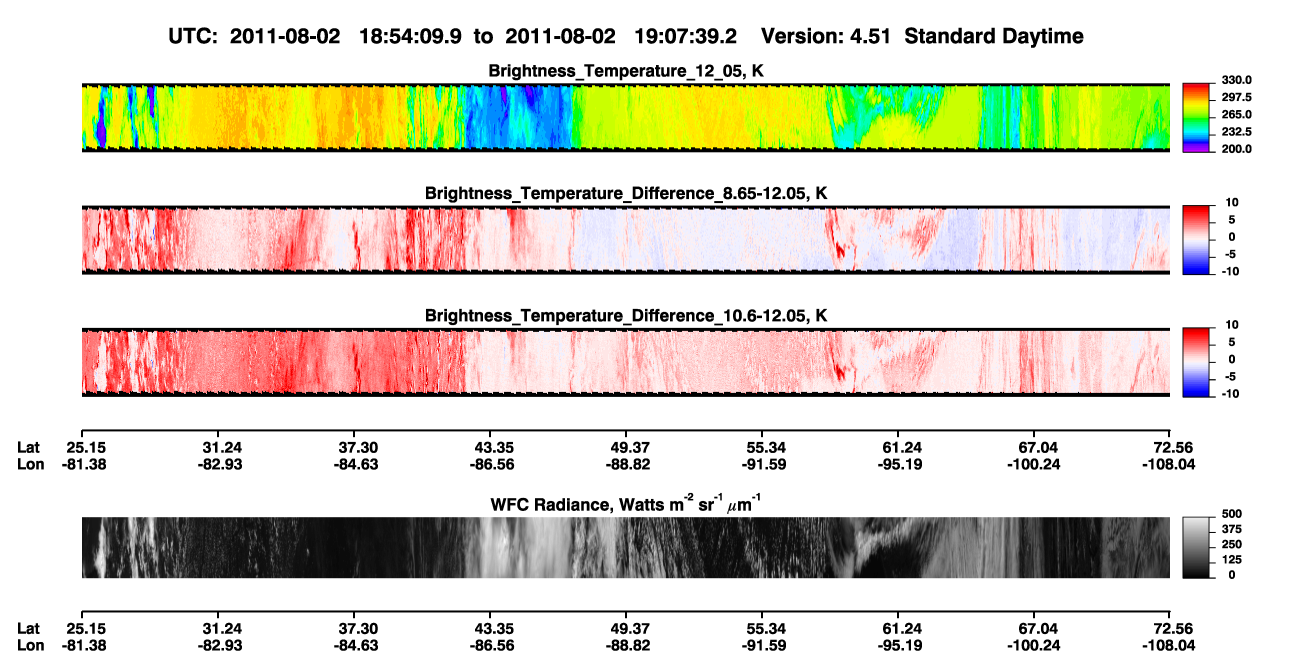1300x667 pixels.
Task: Click the grayscale WFC Radiance color bar
Action: pyautogui.click(x=1195, y=547)
